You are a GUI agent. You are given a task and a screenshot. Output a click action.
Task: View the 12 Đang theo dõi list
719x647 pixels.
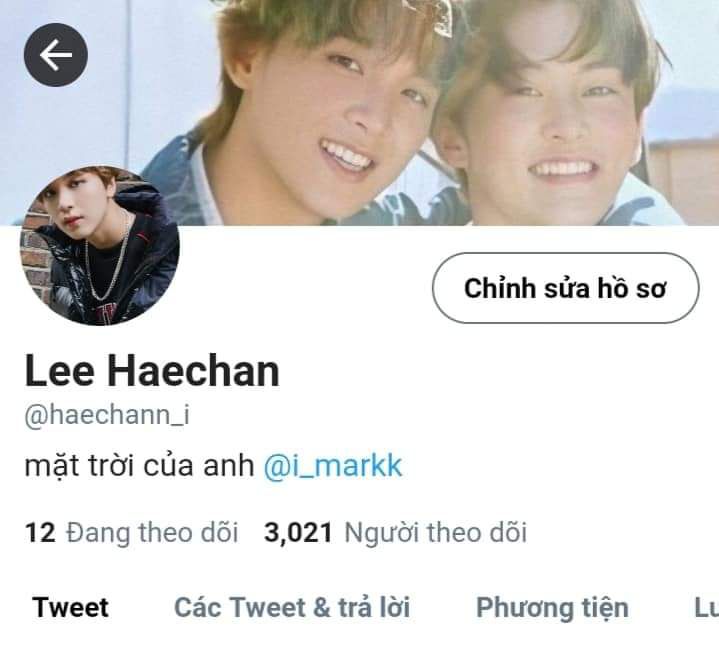pyautogui.click(x=132, y=533)
